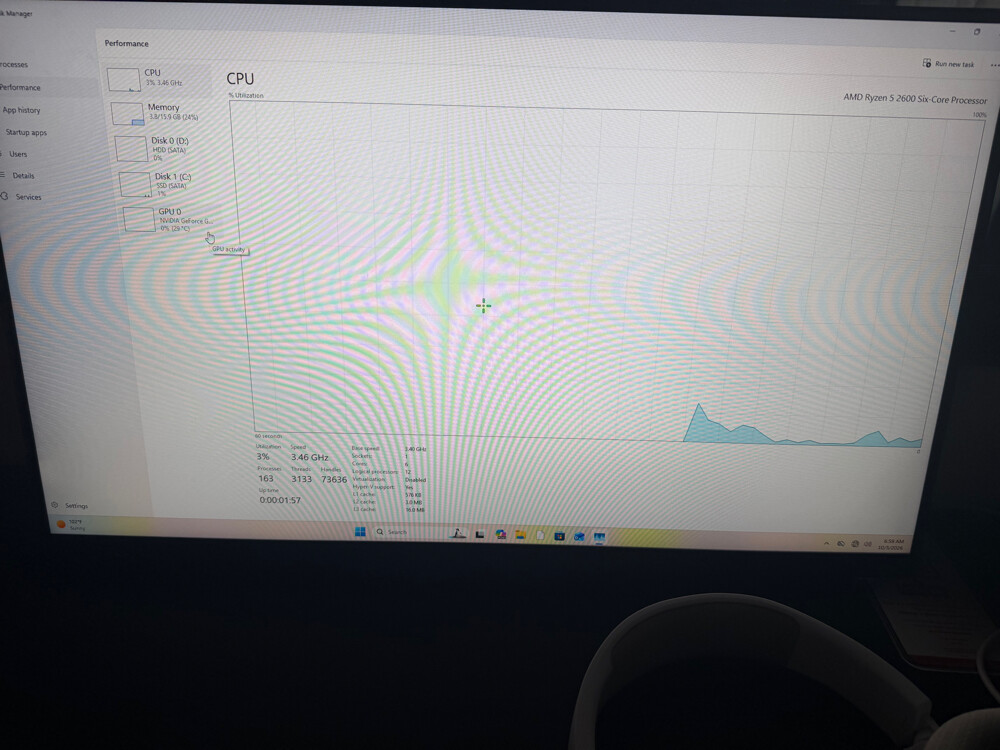Open the Services page
This screenshot has width=1000, height=750.
(28, 196)
